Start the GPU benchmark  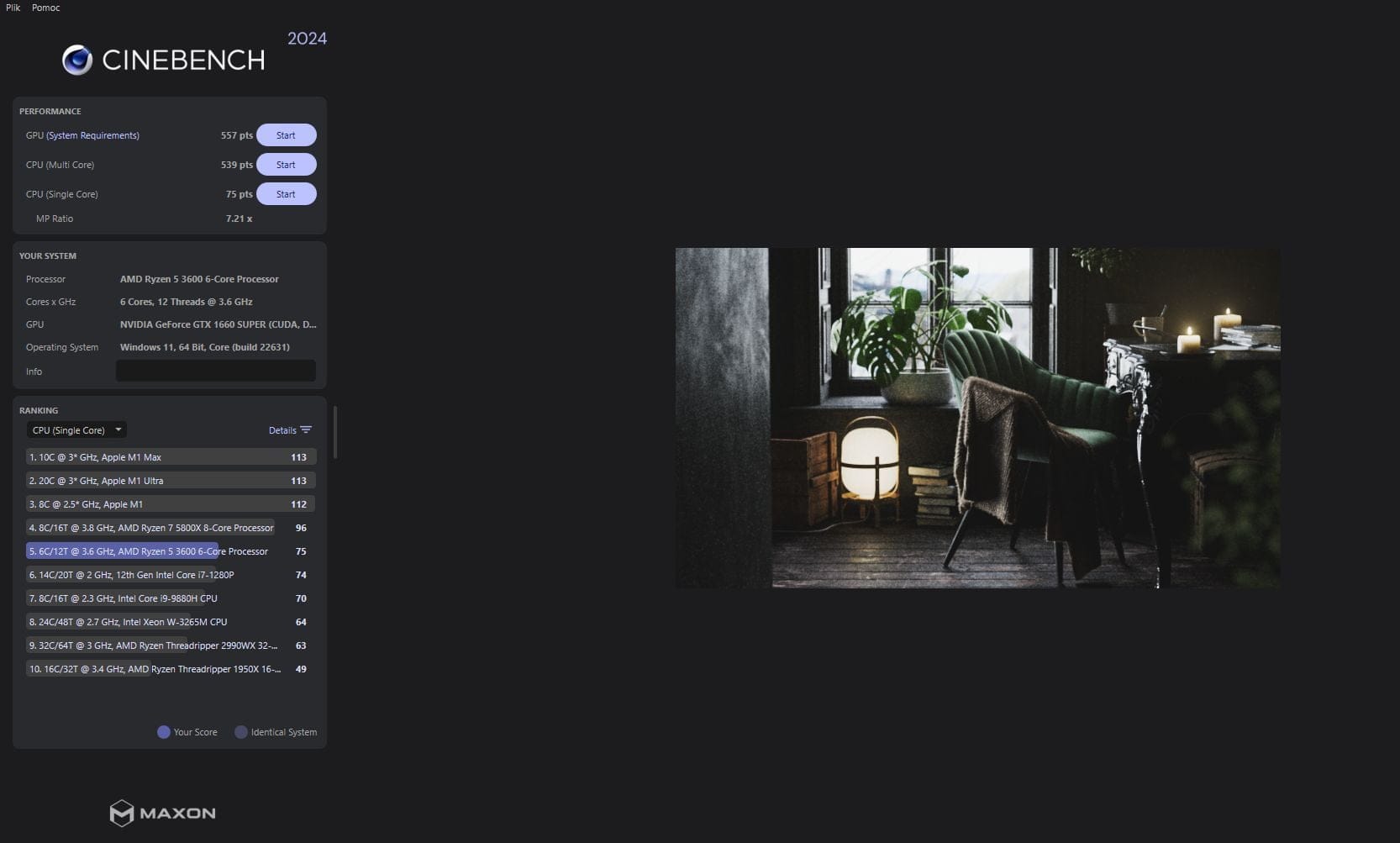[286, 135]
